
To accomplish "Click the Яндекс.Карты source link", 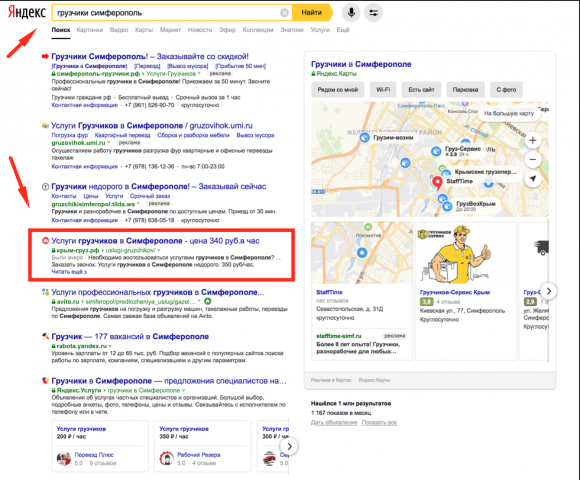I will tap(336, 74).
